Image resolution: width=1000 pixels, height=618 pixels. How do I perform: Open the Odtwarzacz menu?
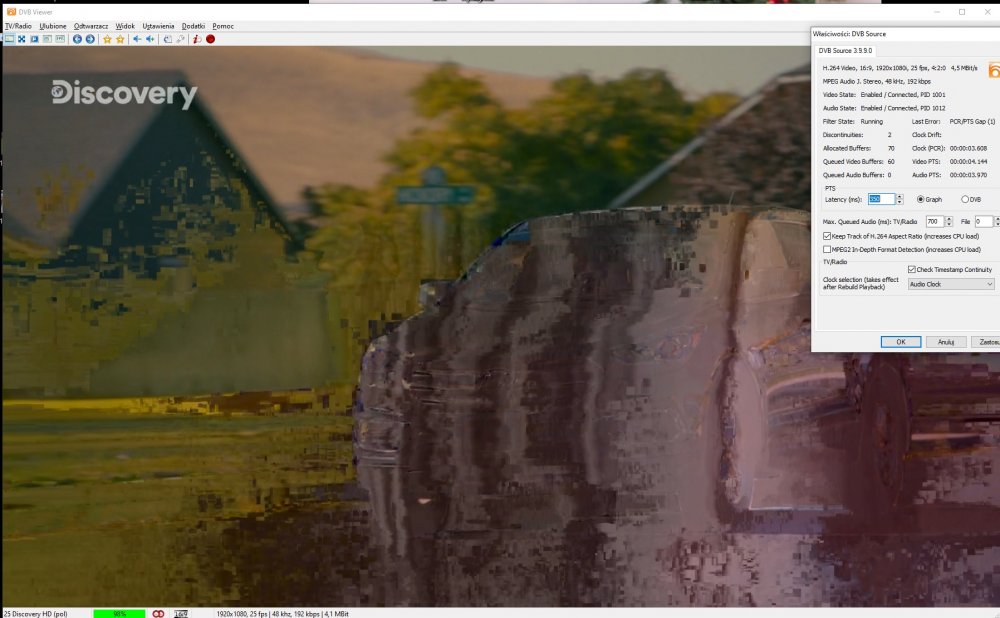pos(91,26)
